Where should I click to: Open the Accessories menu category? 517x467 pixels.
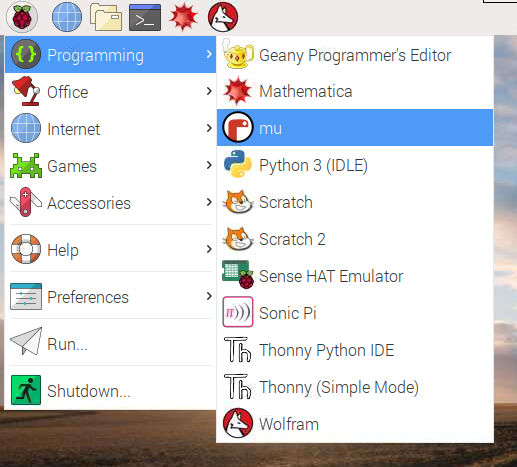coord(110,202)
